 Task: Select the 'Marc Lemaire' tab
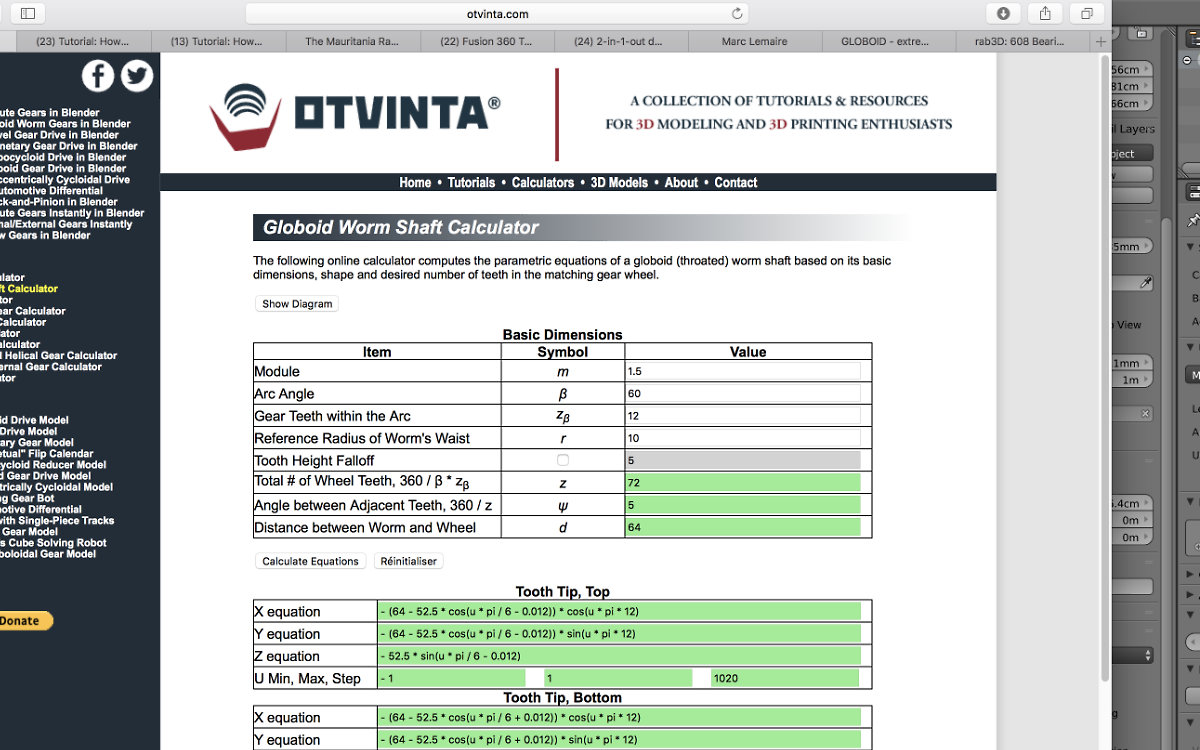click(754, 41)
